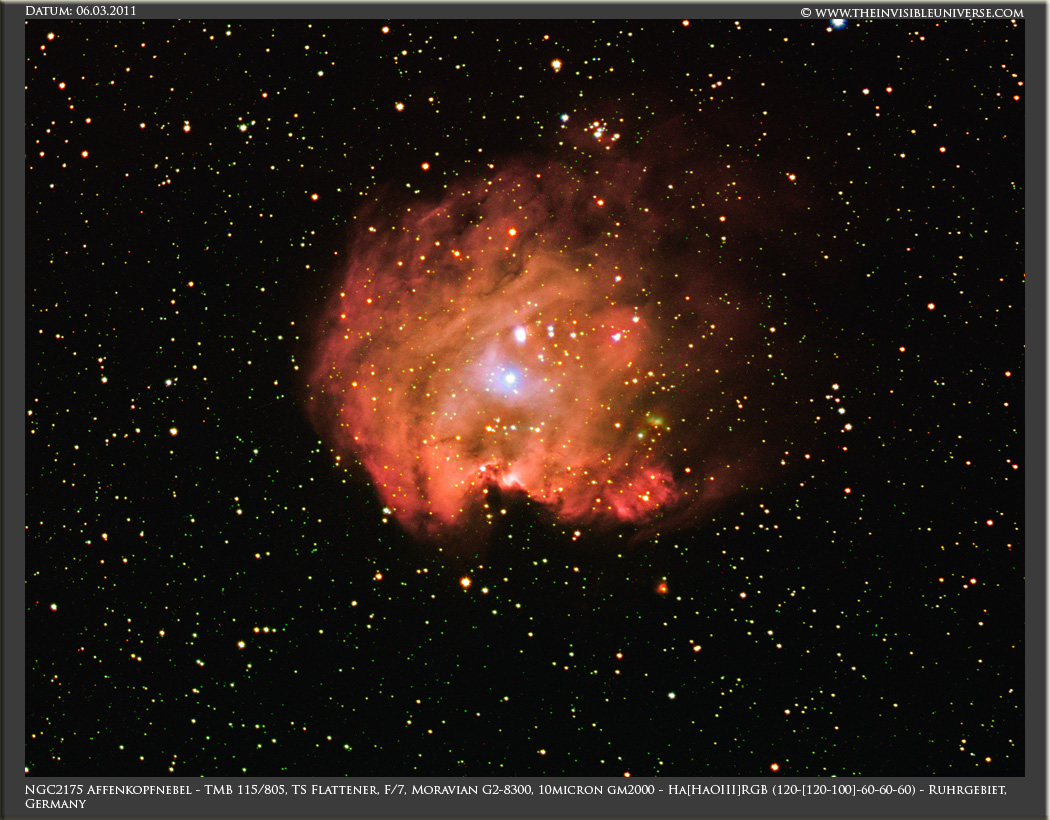Click the blue star at the top edge
Image resolution: width=1050 pixels, height=820 pixels.
click(x=838, y=23)
